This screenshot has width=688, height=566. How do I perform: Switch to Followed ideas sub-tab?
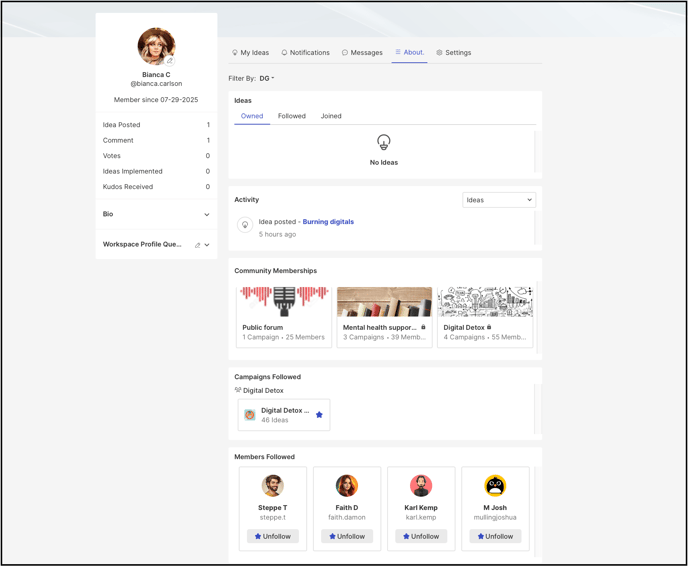(292, 116)
